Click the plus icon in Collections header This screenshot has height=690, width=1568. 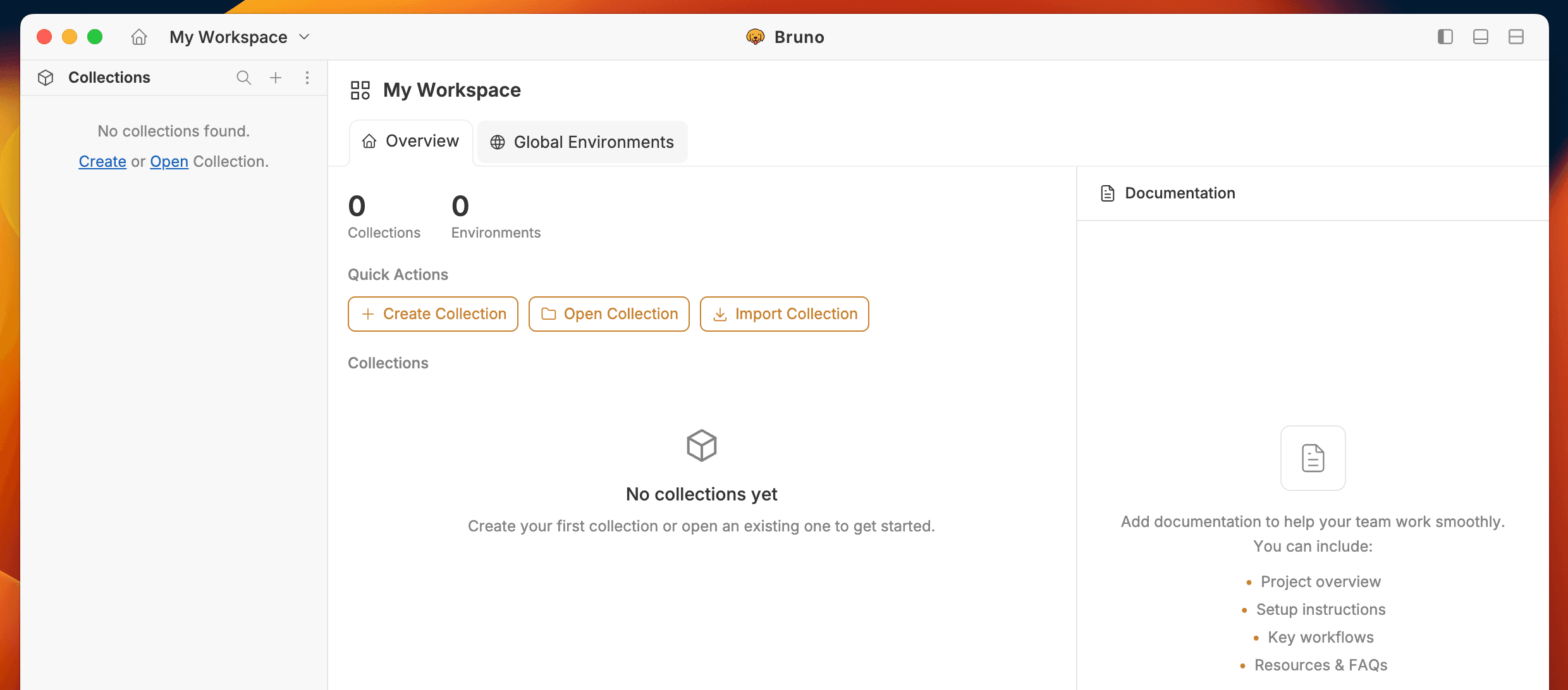point(276,78)
